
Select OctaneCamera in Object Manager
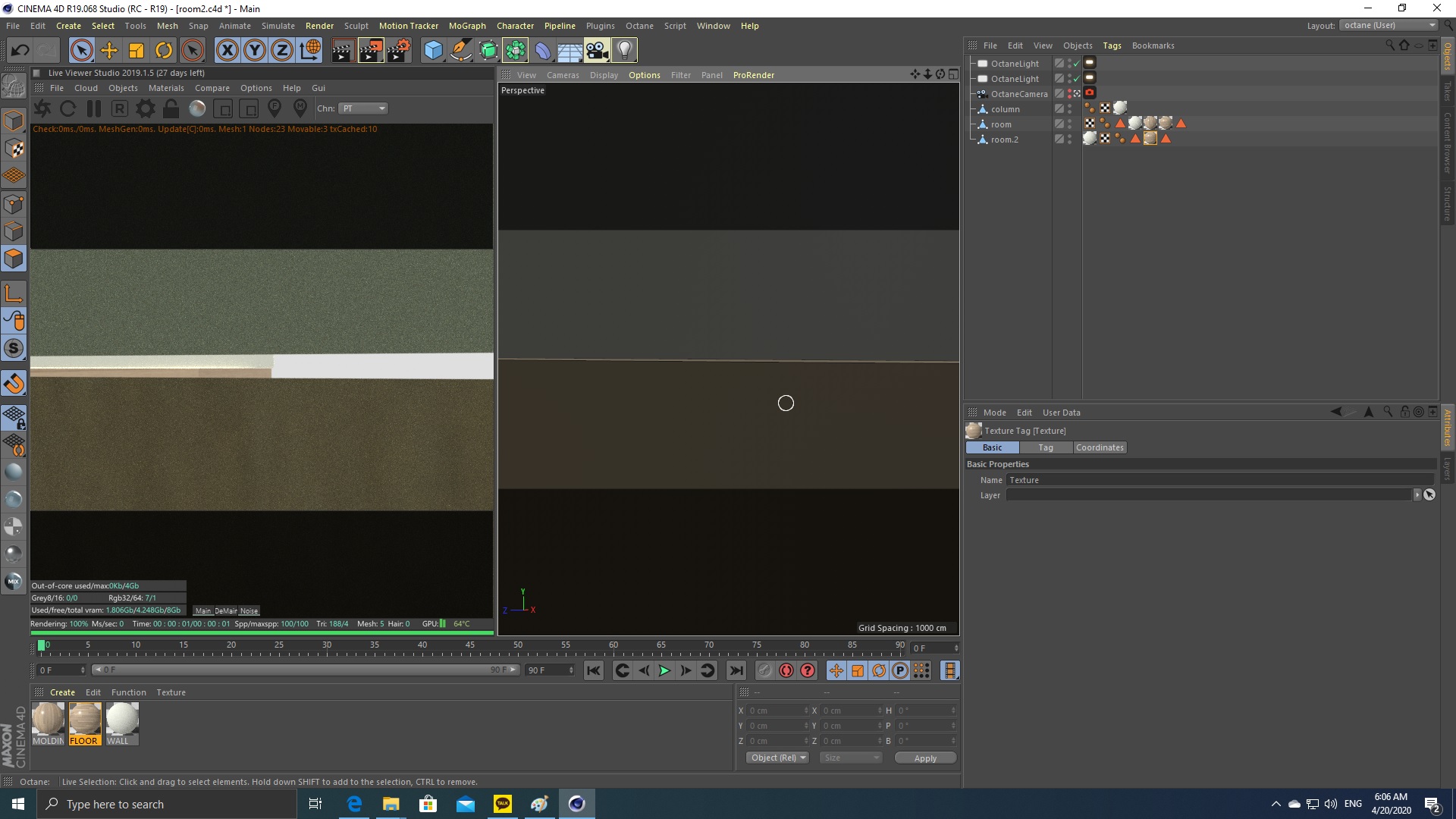(x=1018, y=94)
